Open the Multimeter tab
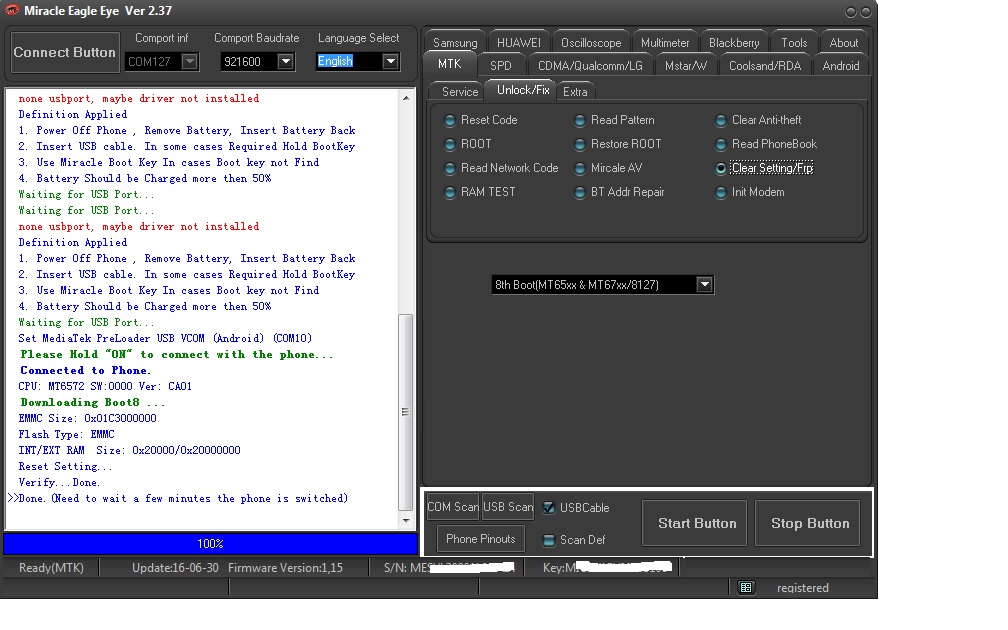This screenshot has width=1008, height=630. 665,42
